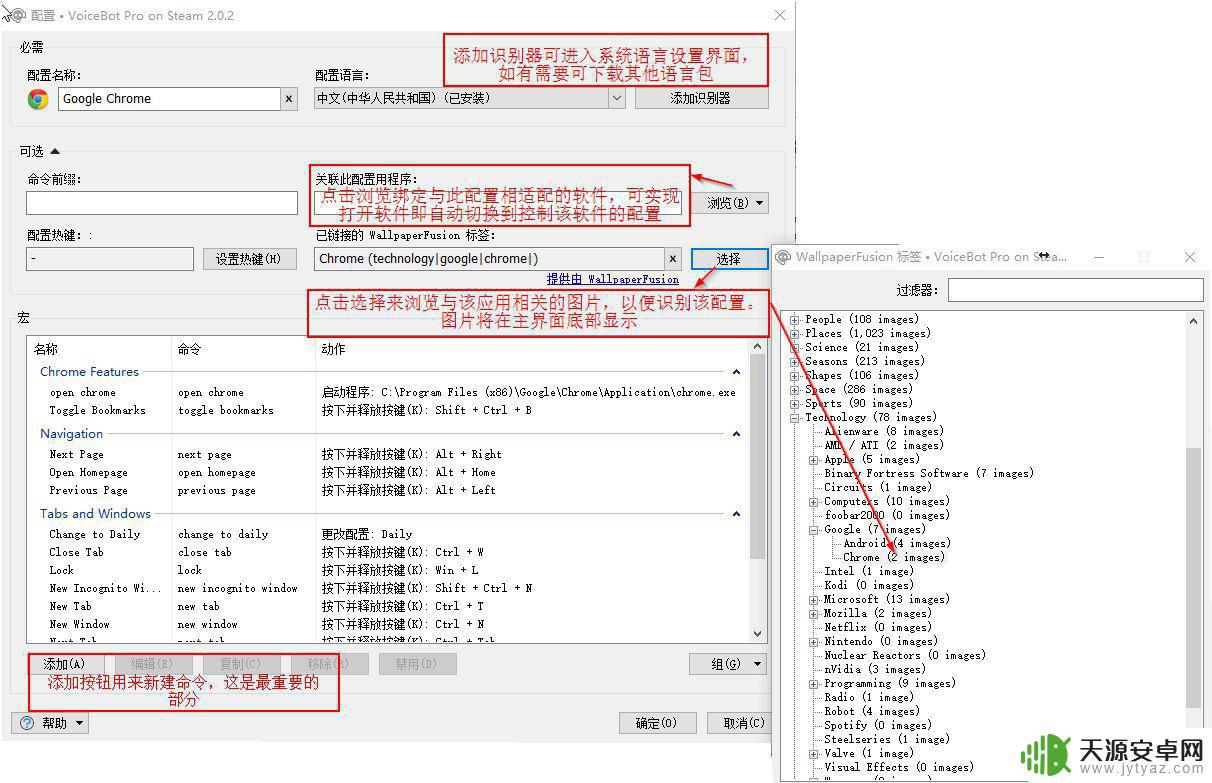This screenshot has height=783, width=1212.
Task: Focus the 命令前缀 input field
Action: pos(162,203)
